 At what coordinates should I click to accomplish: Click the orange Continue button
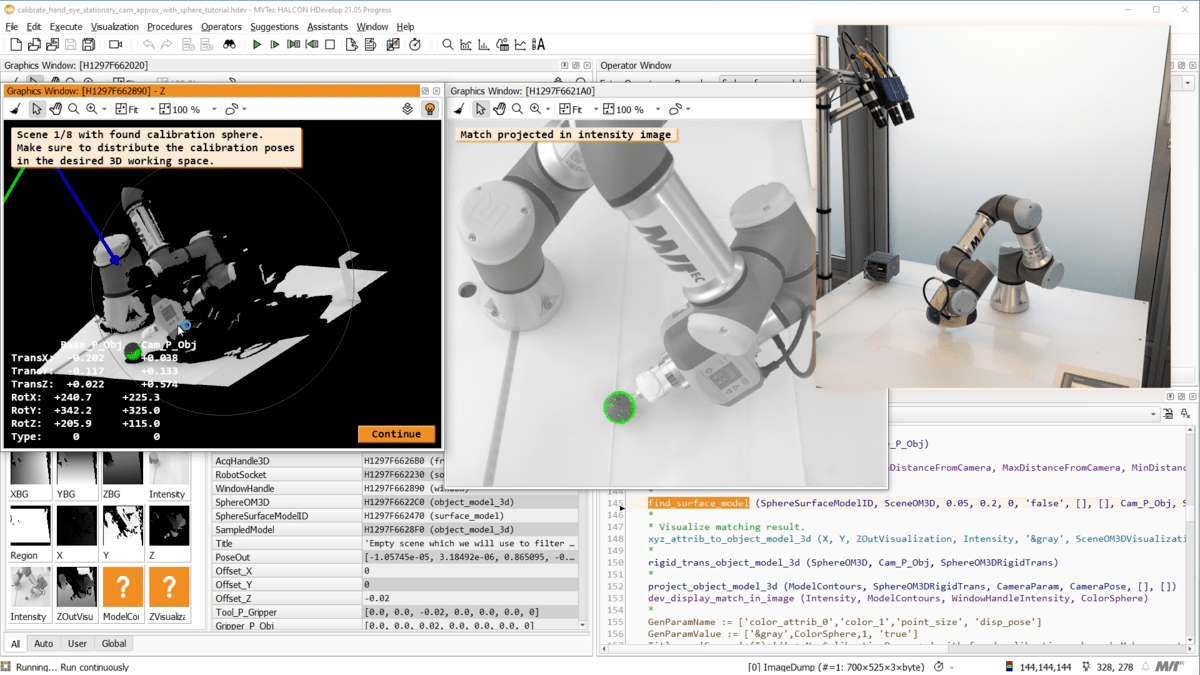tap(396, 434)
